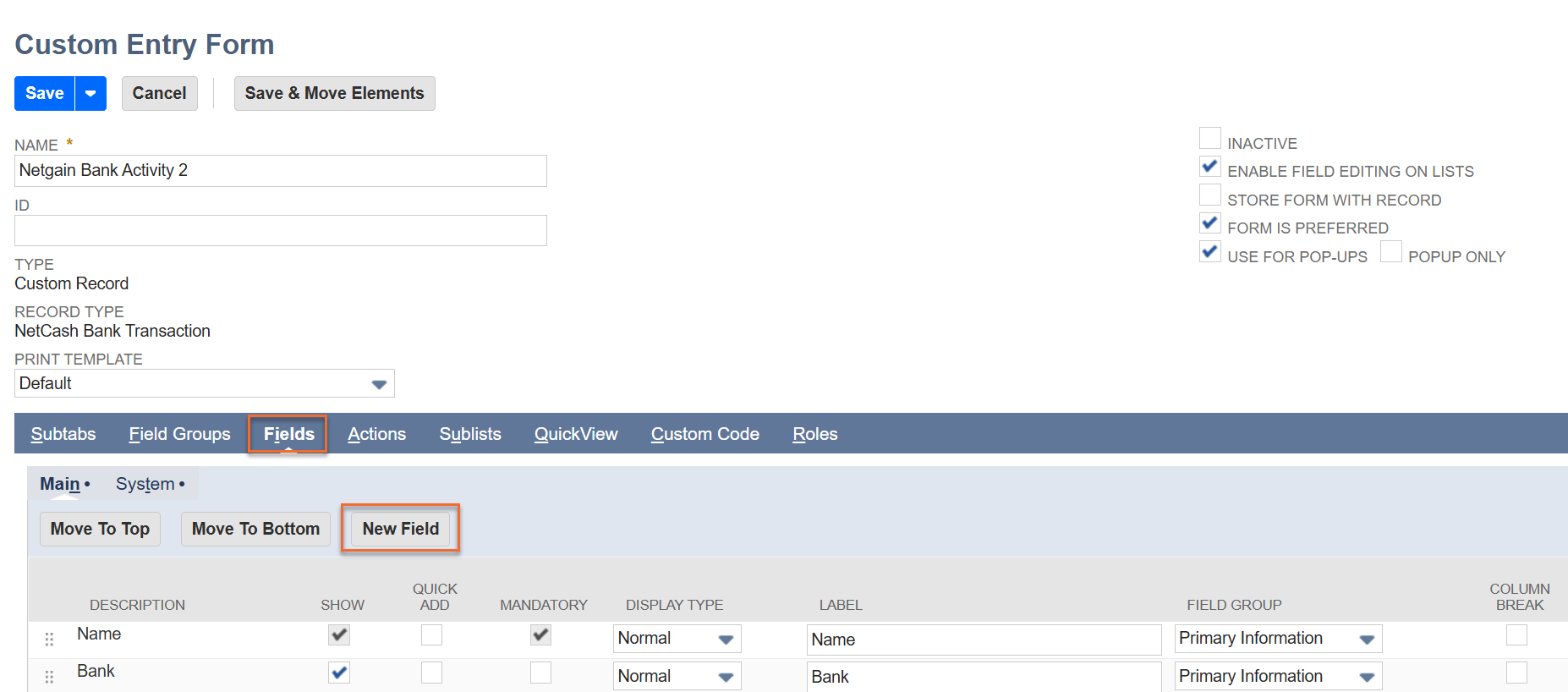Image resolution: width=1568 pixels, height=692 pixels.
Task: Check Column Break for Name row
Action: [1516, 635]
